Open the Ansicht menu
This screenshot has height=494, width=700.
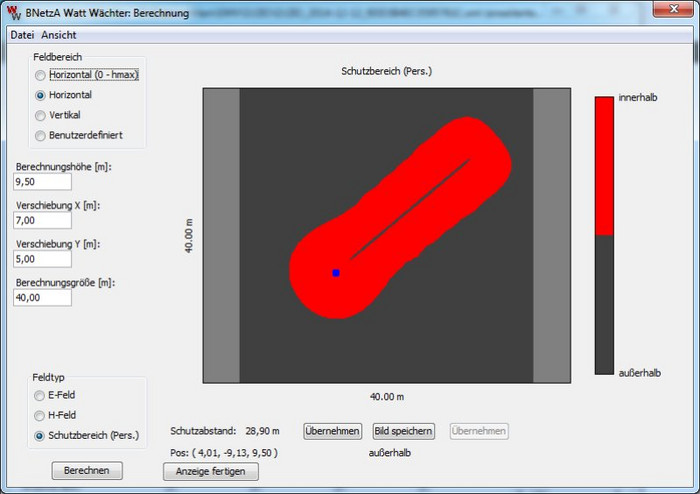pyautogui.click(x=58, y=35)
